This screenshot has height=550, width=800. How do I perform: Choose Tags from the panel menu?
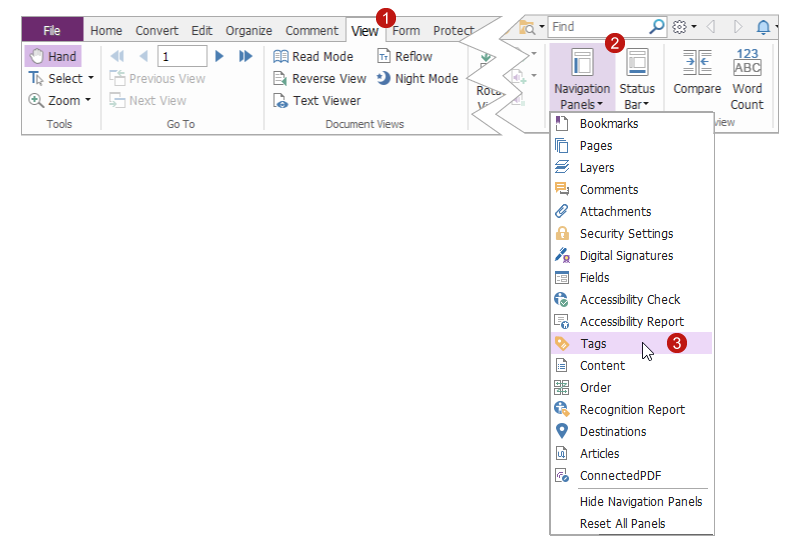coord(593,344)
